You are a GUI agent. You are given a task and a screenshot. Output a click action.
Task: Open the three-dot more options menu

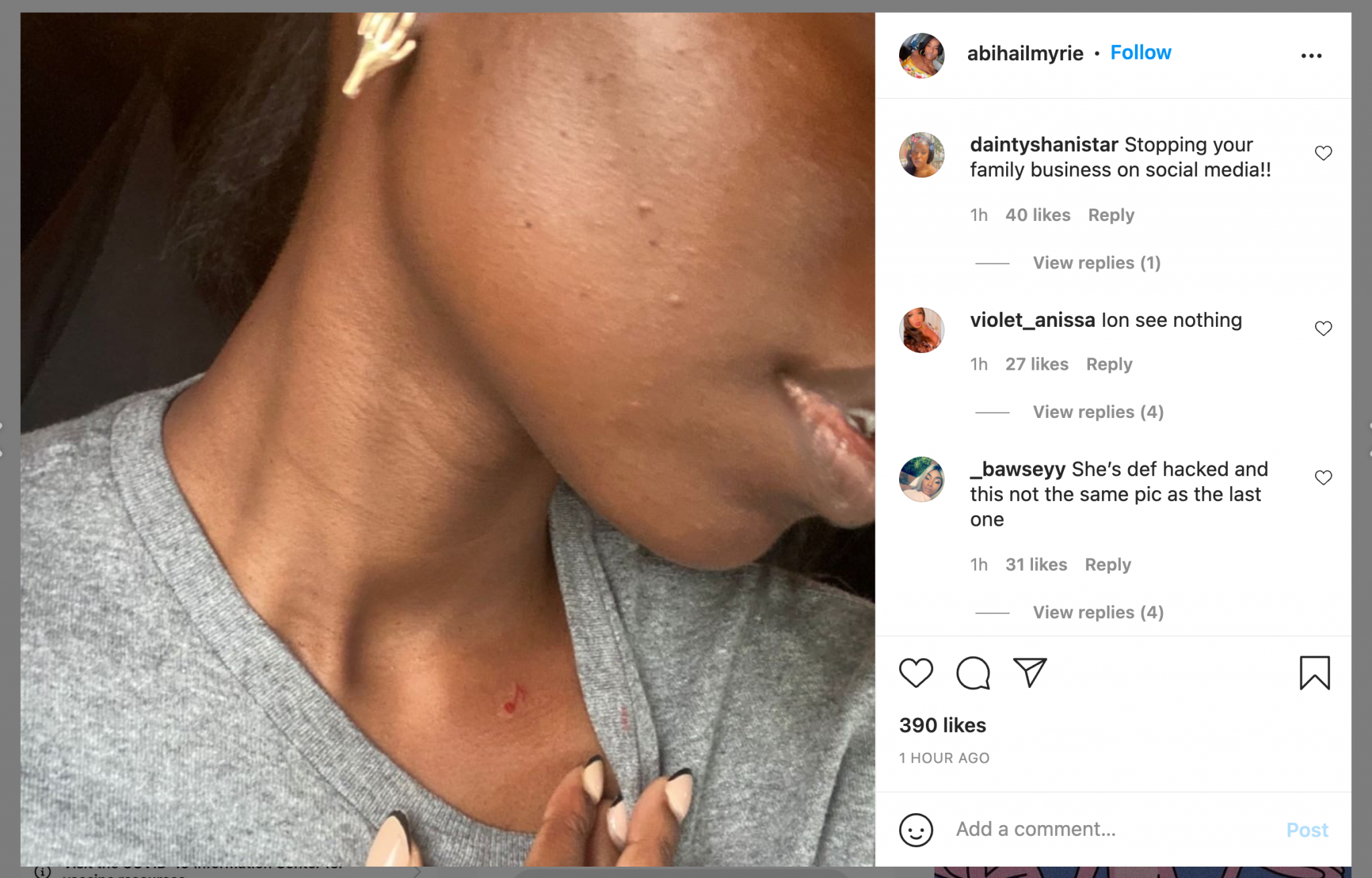(1311, 56)
